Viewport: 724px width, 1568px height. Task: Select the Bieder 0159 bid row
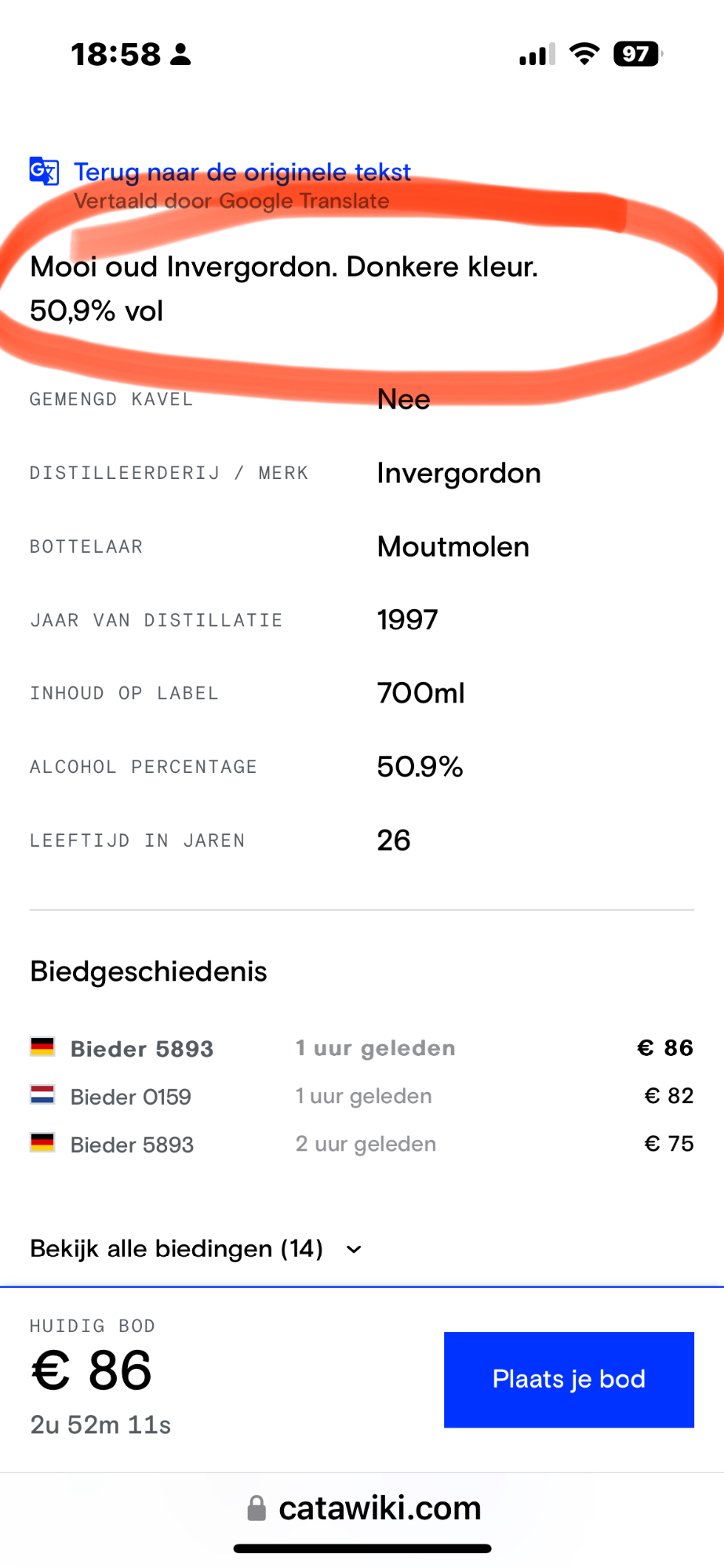click(362, 1096)
